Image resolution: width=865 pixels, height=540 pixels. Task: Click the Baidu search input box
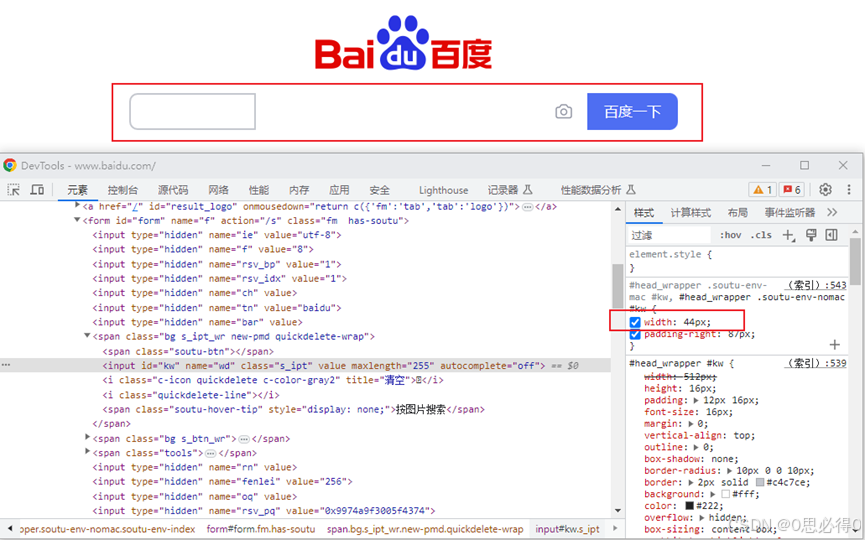point(193,111)
